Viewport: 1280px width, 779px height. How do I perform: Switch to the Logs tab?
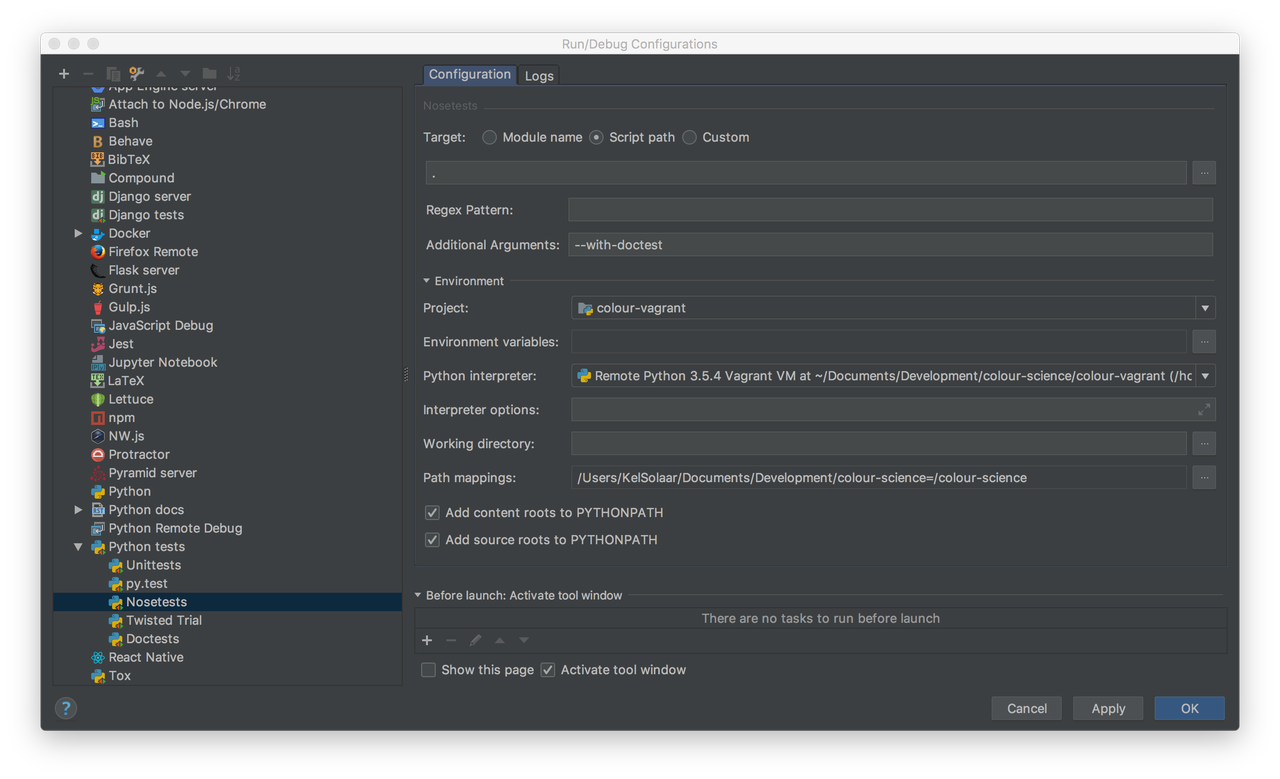coord(539,76)
